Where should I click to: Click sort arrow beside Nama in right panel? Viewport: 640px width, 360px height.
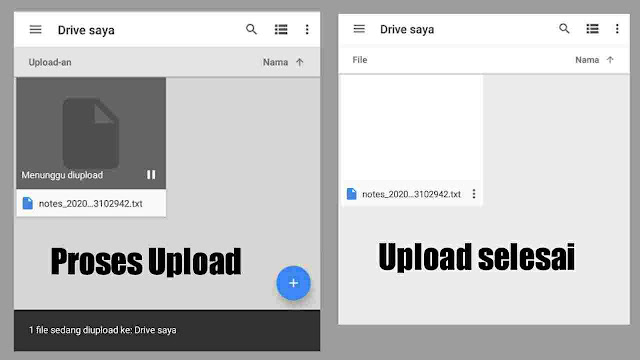point(610,60)
